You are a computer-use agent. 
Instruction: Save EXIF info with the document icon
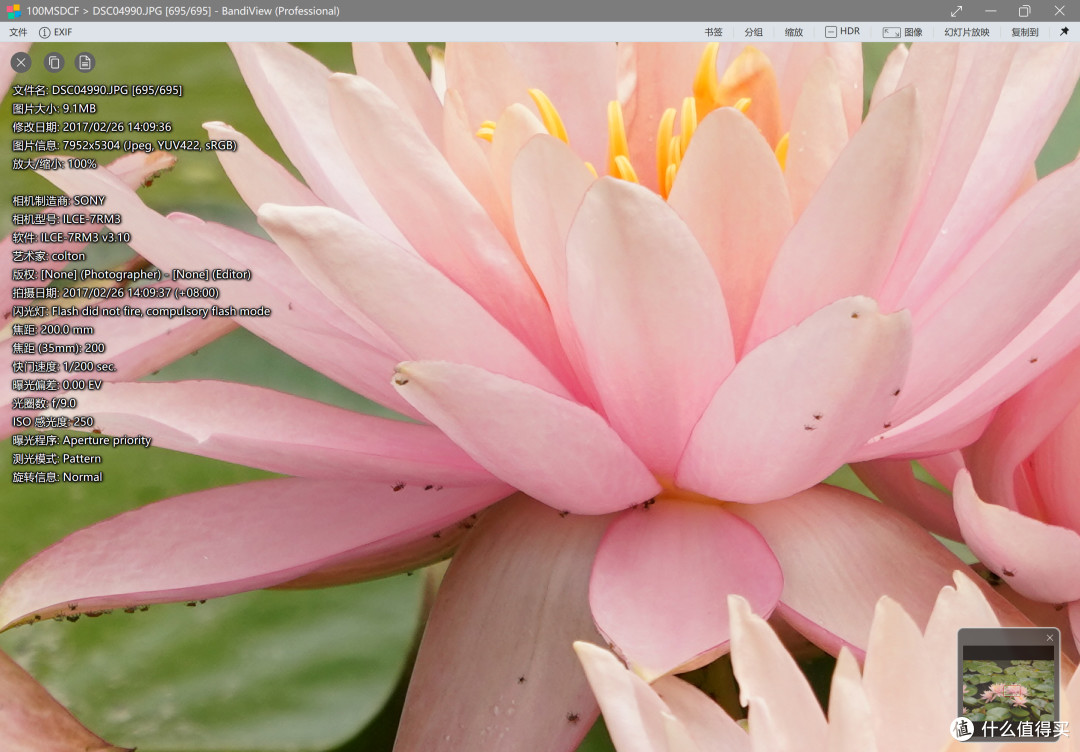click(x=85, y=63)
